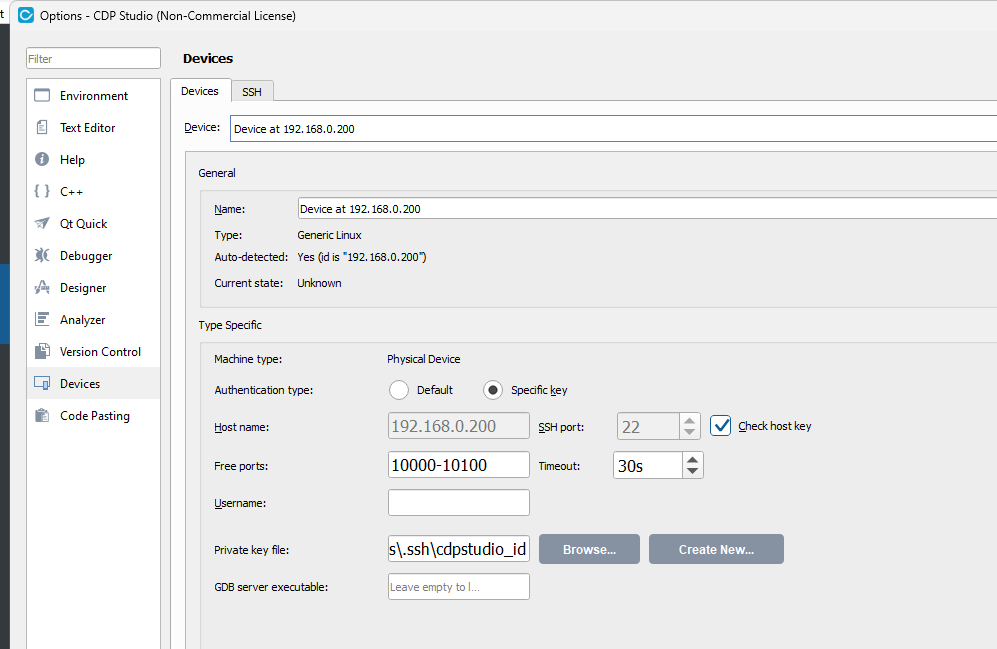Click the Host name field
Image resolution: width=997 pixels, height=649 pixels.
[458, 426]
